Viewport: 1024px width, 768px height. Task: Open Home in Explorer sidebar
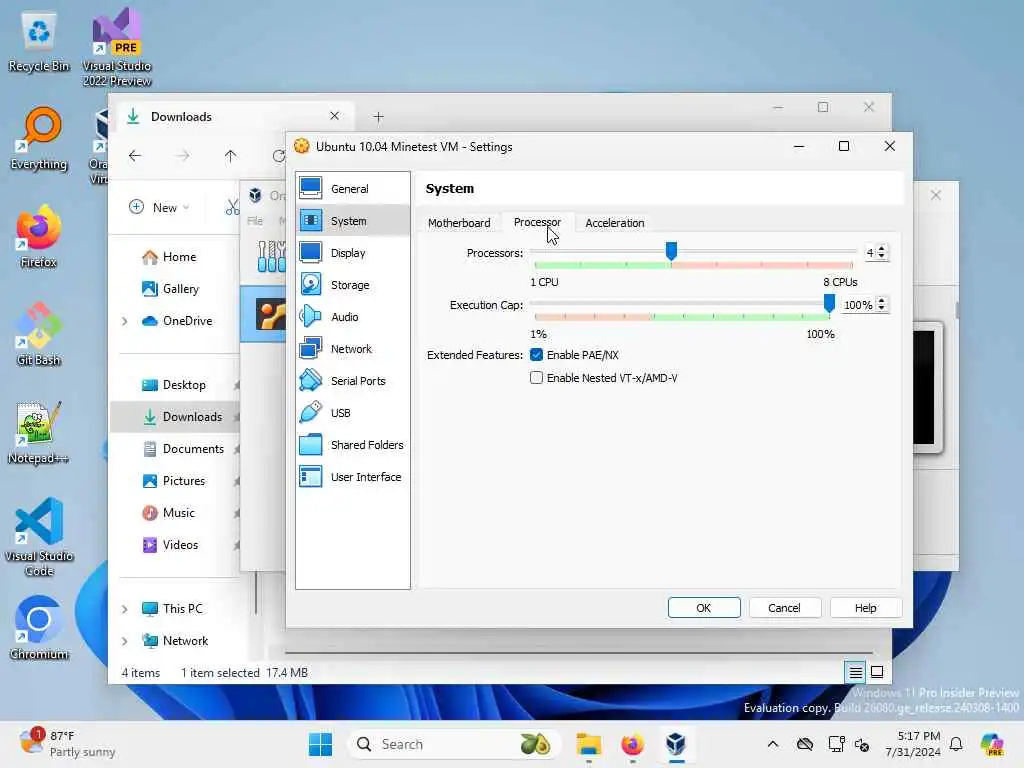175,257
